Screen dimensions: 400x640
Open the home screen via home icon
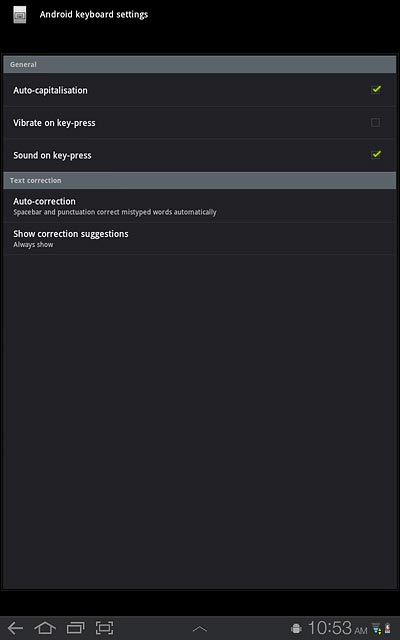tap(45, 628)
